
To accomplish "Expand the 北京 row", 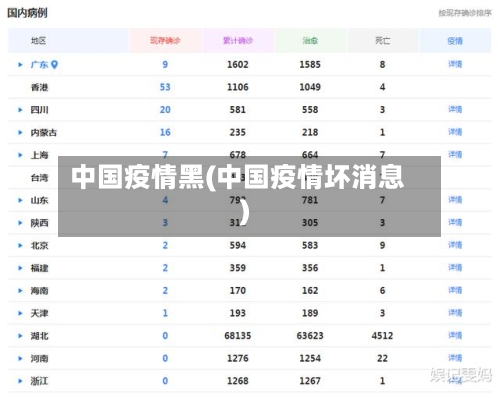I will 20,245.
